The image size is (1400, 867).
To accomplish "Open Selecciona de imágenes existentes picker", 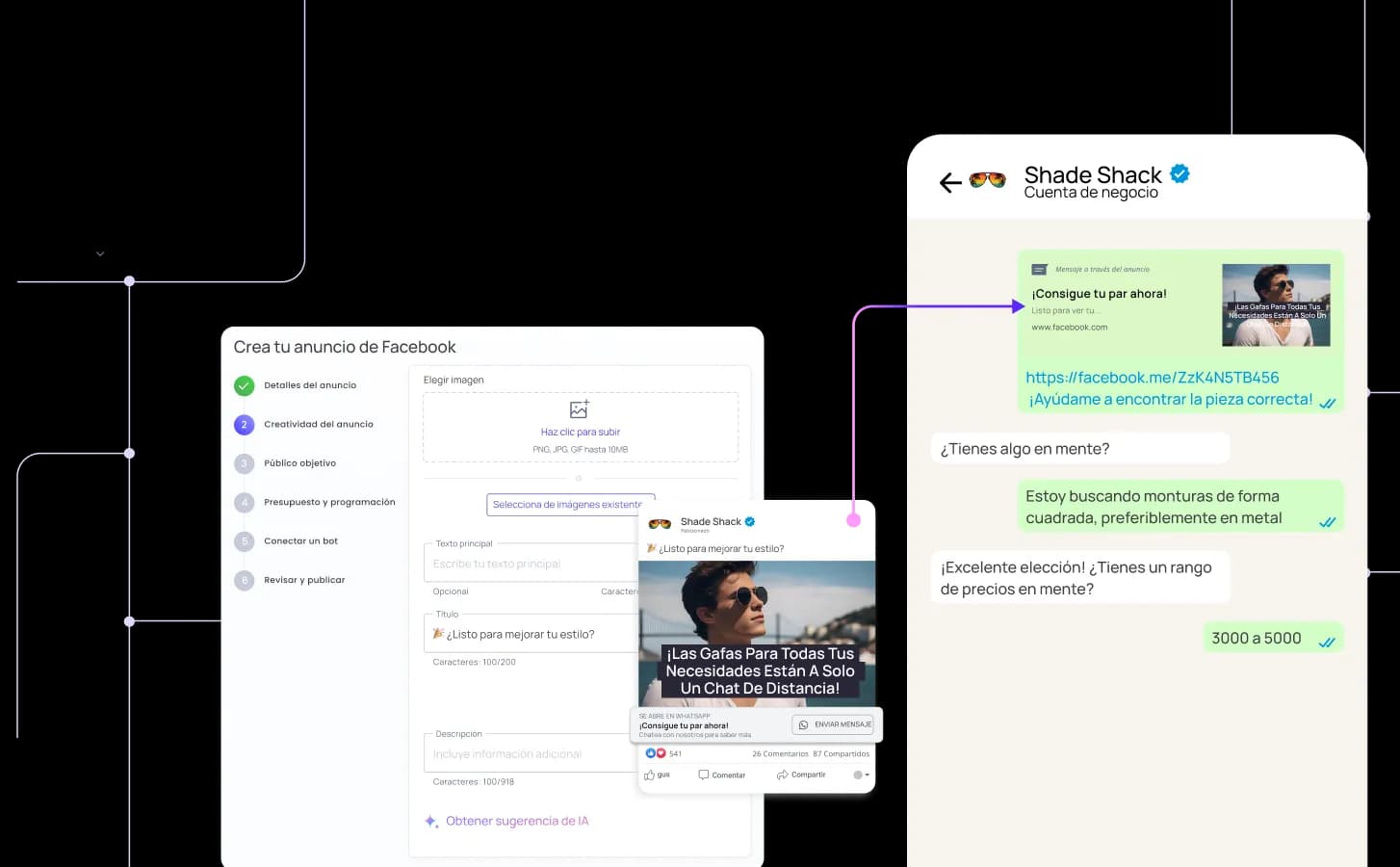I will click(570, 504).
